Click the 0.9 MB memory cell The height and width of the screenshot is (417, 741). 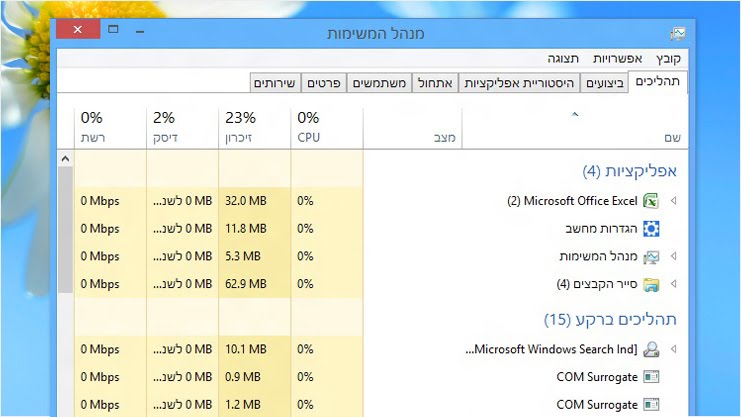(x=255, y=377)
